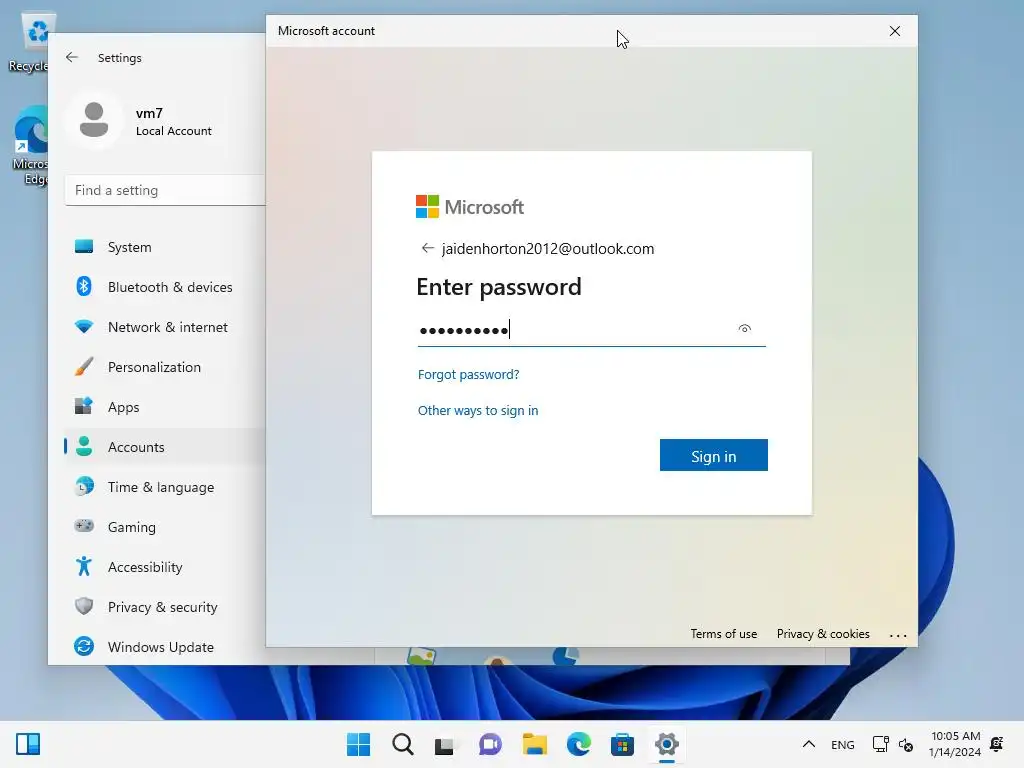
Task: Open the clock and date flyout
Action: coord(955,744)
